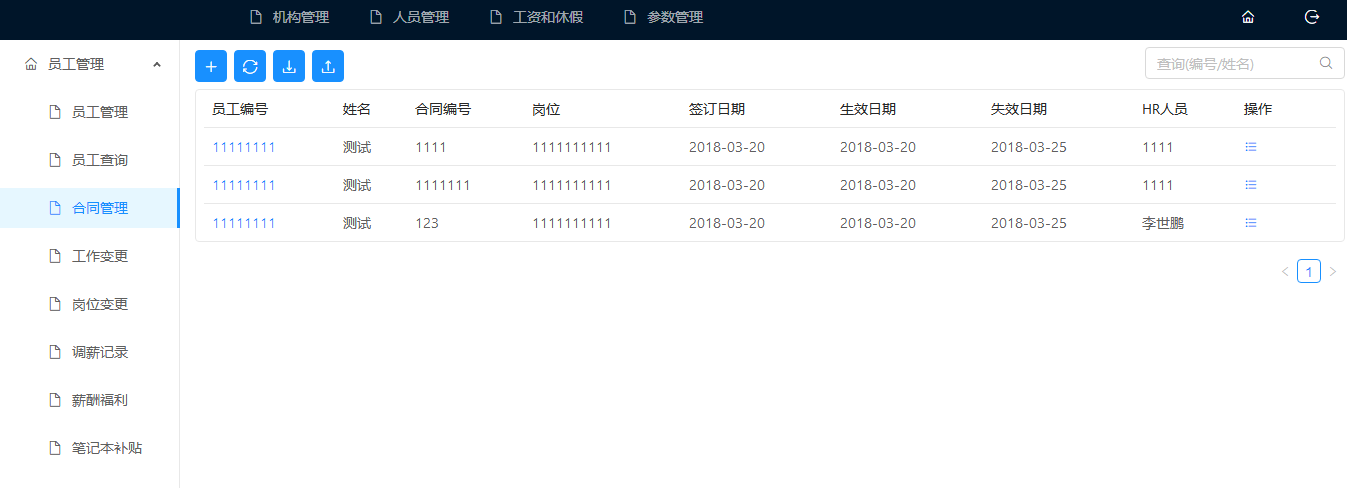Click contract number 1111
Screen dimensions: 1347x488
pos(430,147)
